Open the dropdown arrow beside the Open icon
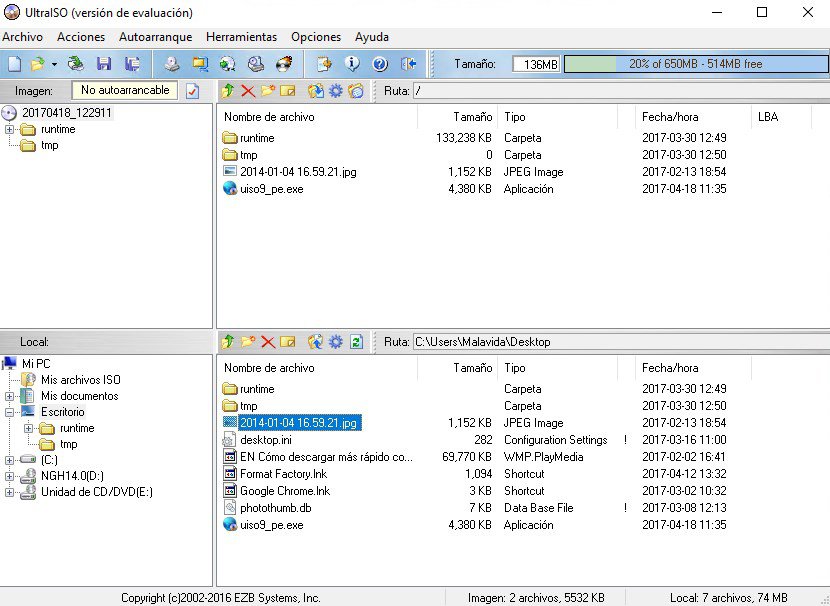830x606 pixels. 54,65
